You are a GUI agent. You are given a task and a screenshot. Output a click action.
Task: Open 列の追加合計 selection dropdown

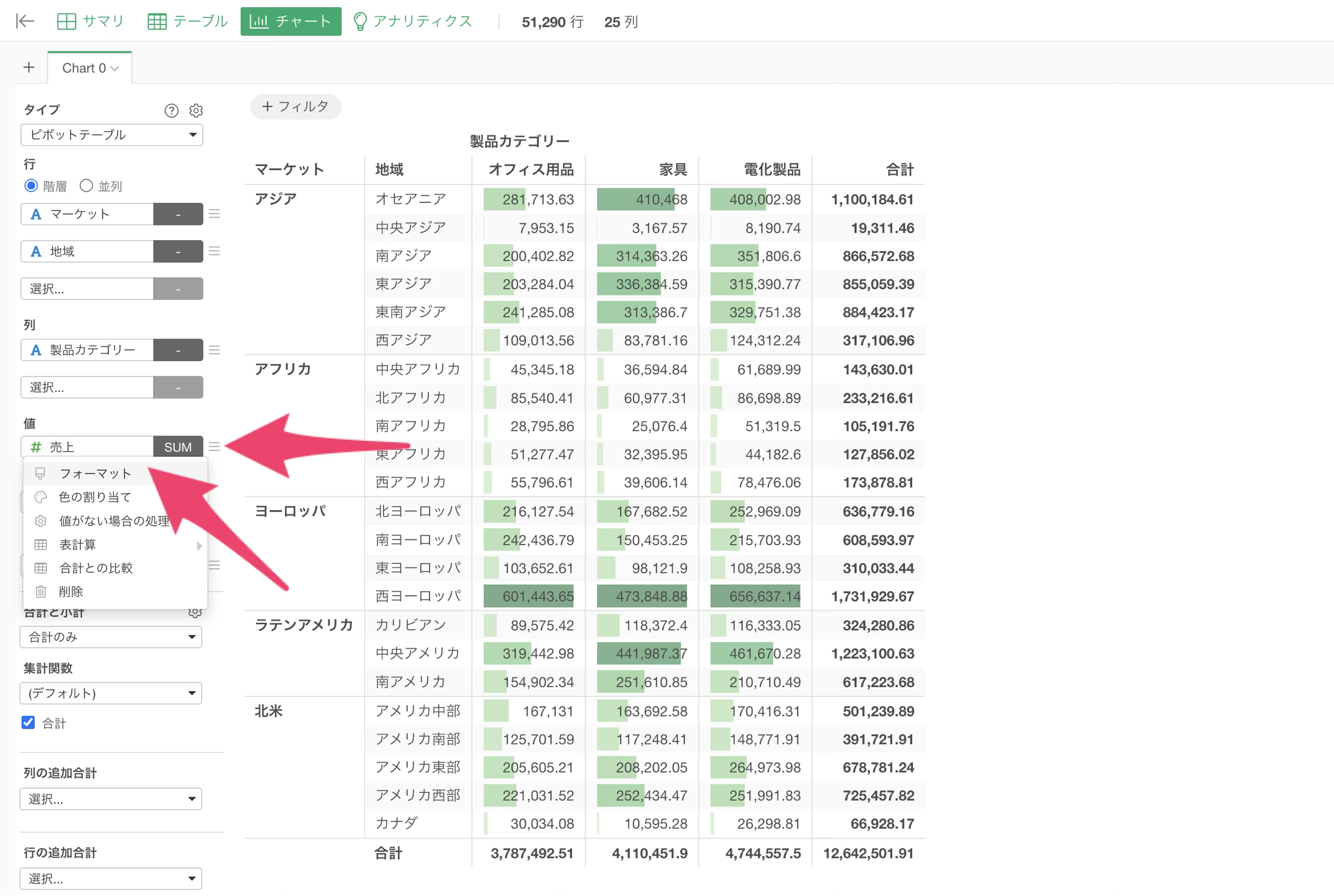click(x=111, y=799)
